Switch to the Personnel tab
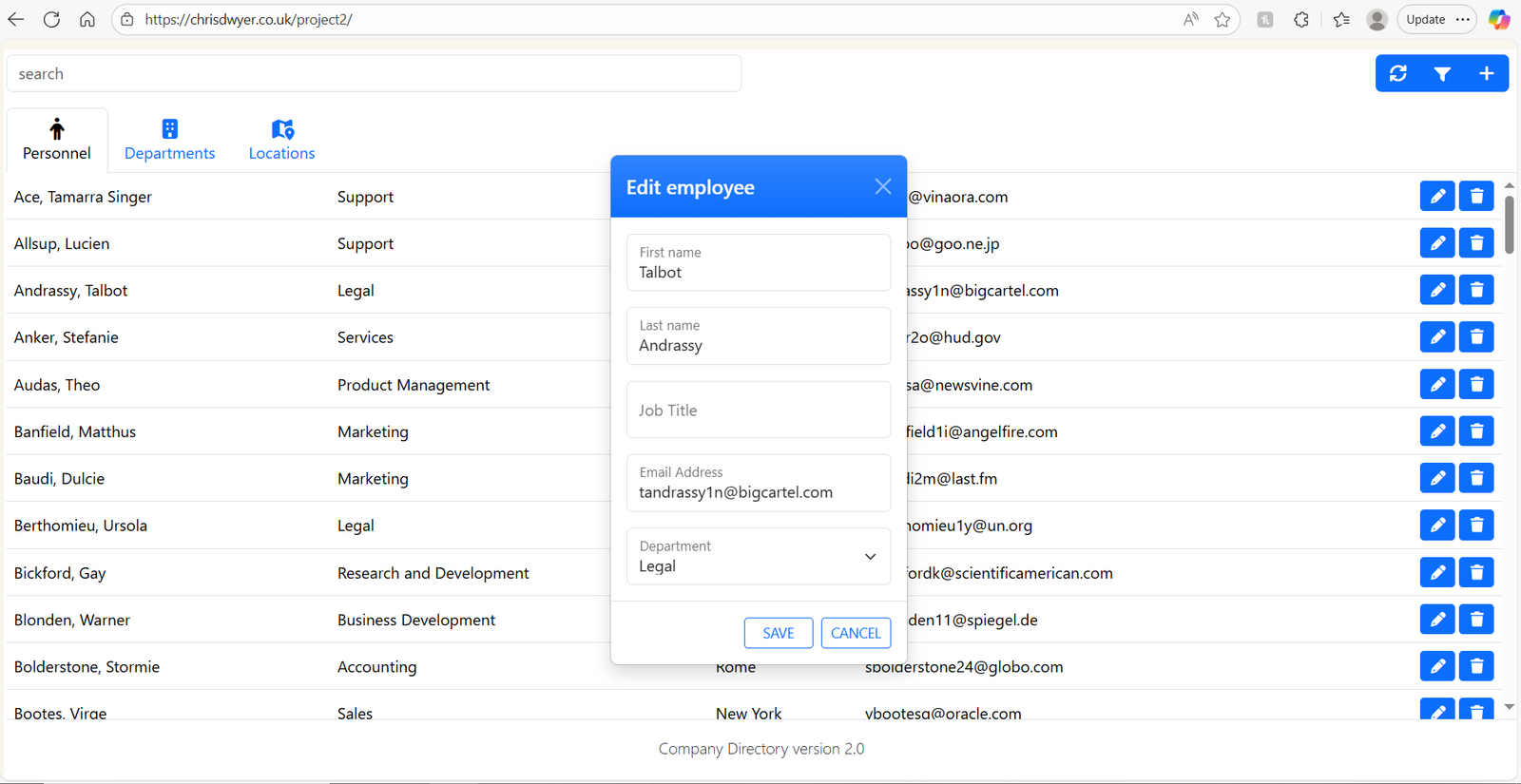The width and height of the screenshot is (1521, 784). point(57,140)
